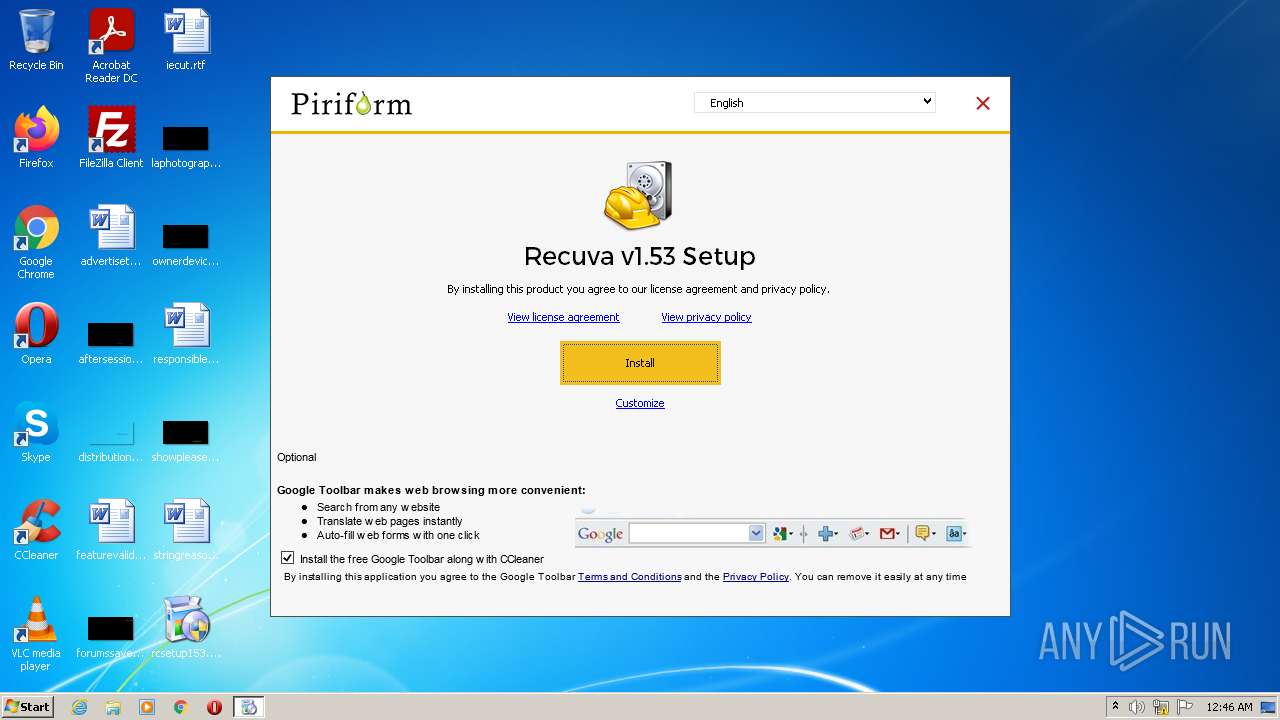Screen dimensions: 1280x720
Task: Open the Google Toolbar Privacy Policy link
Action: coord(756,576)
